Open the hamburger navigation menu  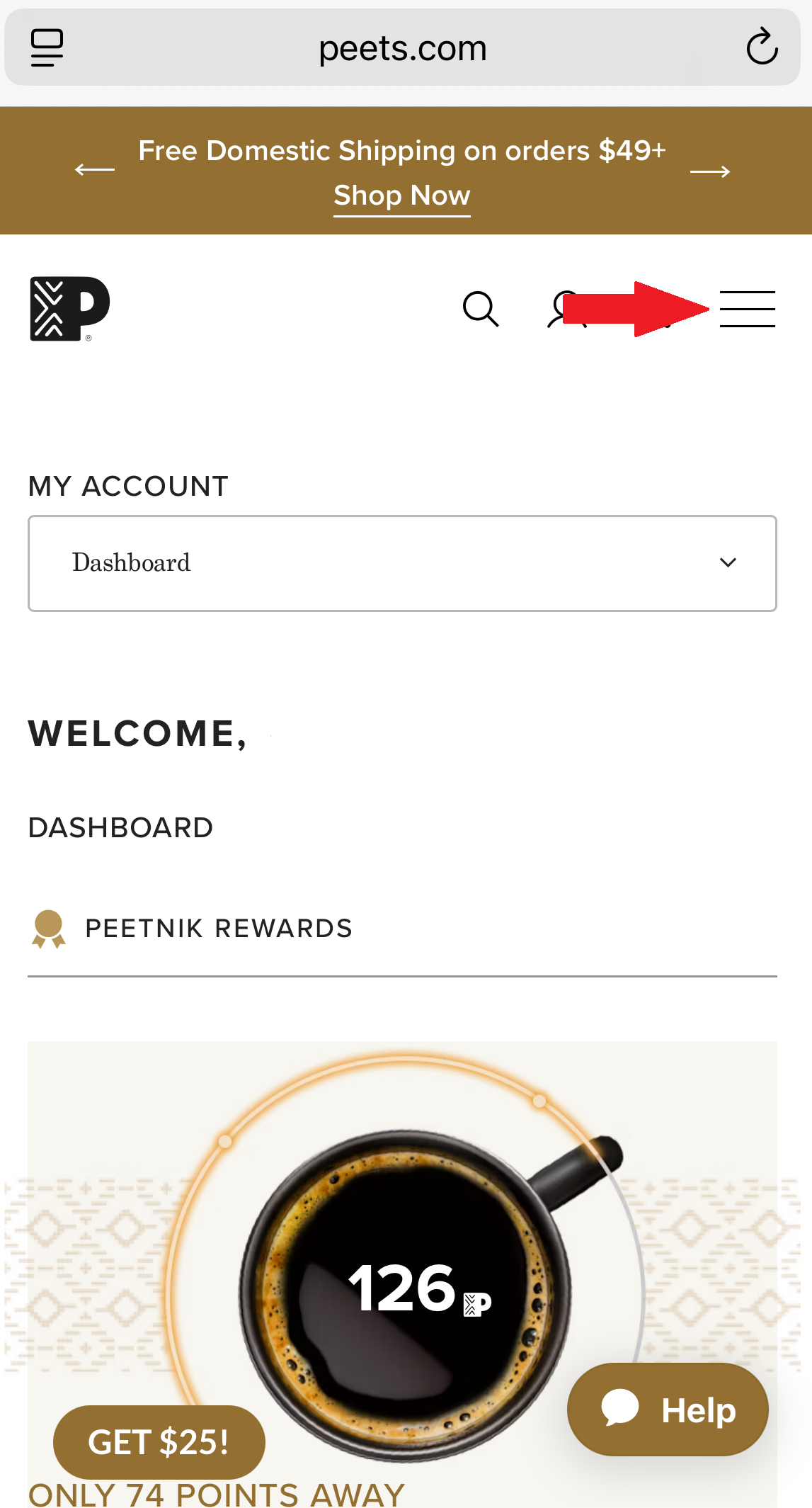click(747, 309)
